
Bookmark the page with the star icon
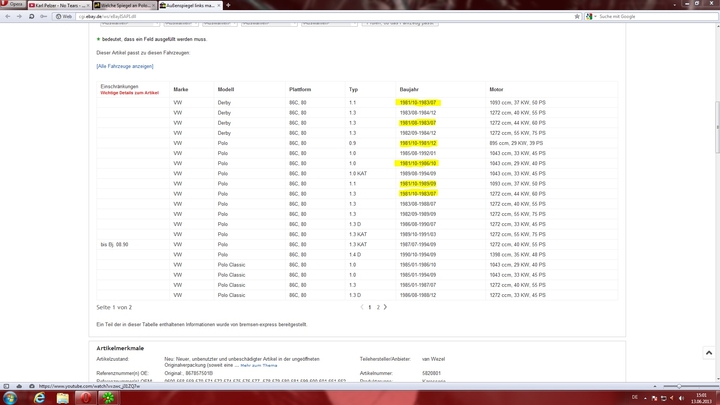[x=577, y=16]
